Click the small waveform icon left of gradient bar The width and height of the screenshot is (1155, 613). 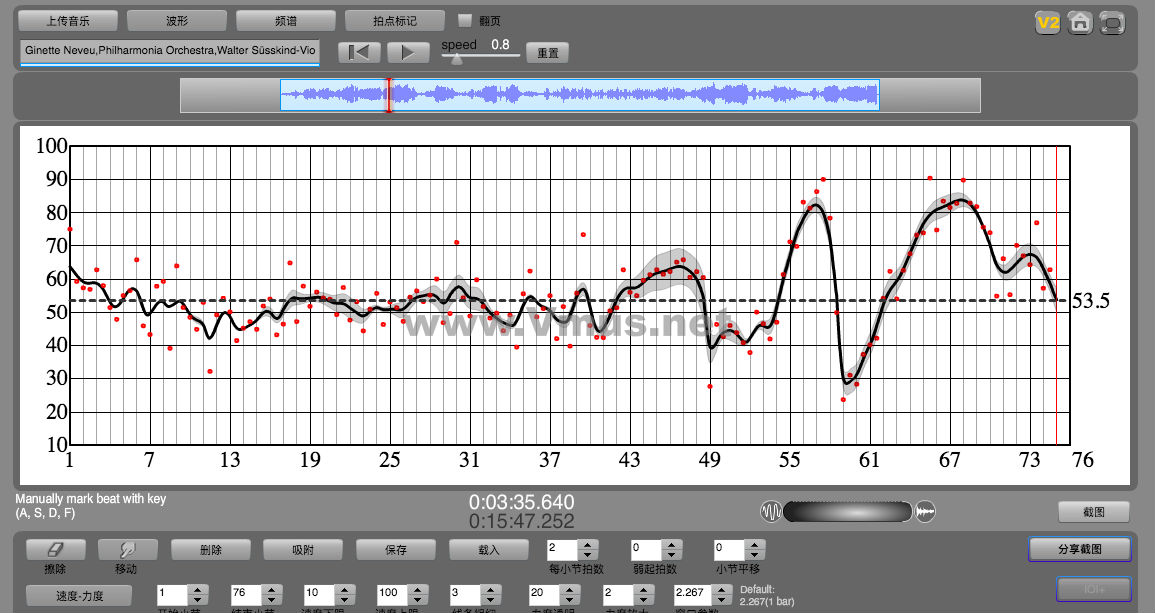coord(771,511)
